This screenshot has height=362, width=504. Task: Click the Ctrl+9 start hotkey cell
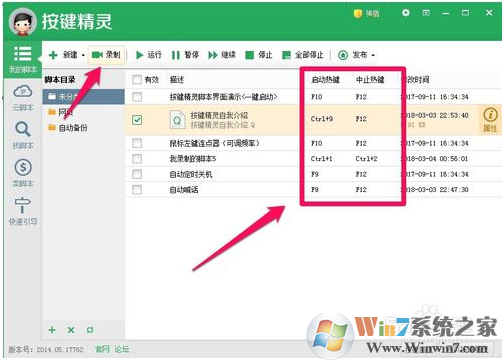(322, 119)
